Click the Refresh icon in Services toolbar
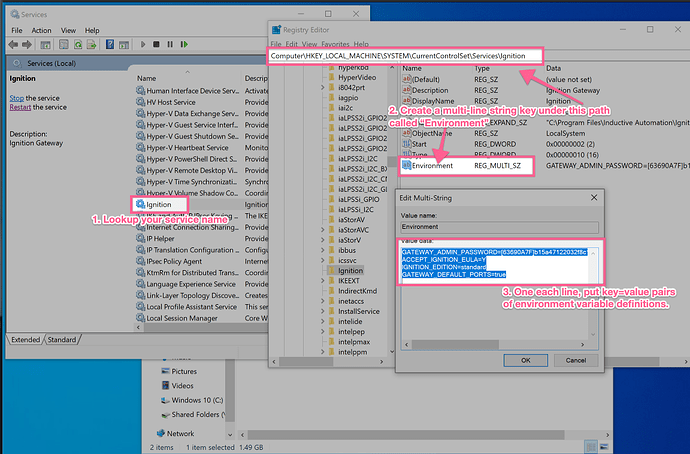The width and height of the screenshot is (690, 454). (78, 44)
